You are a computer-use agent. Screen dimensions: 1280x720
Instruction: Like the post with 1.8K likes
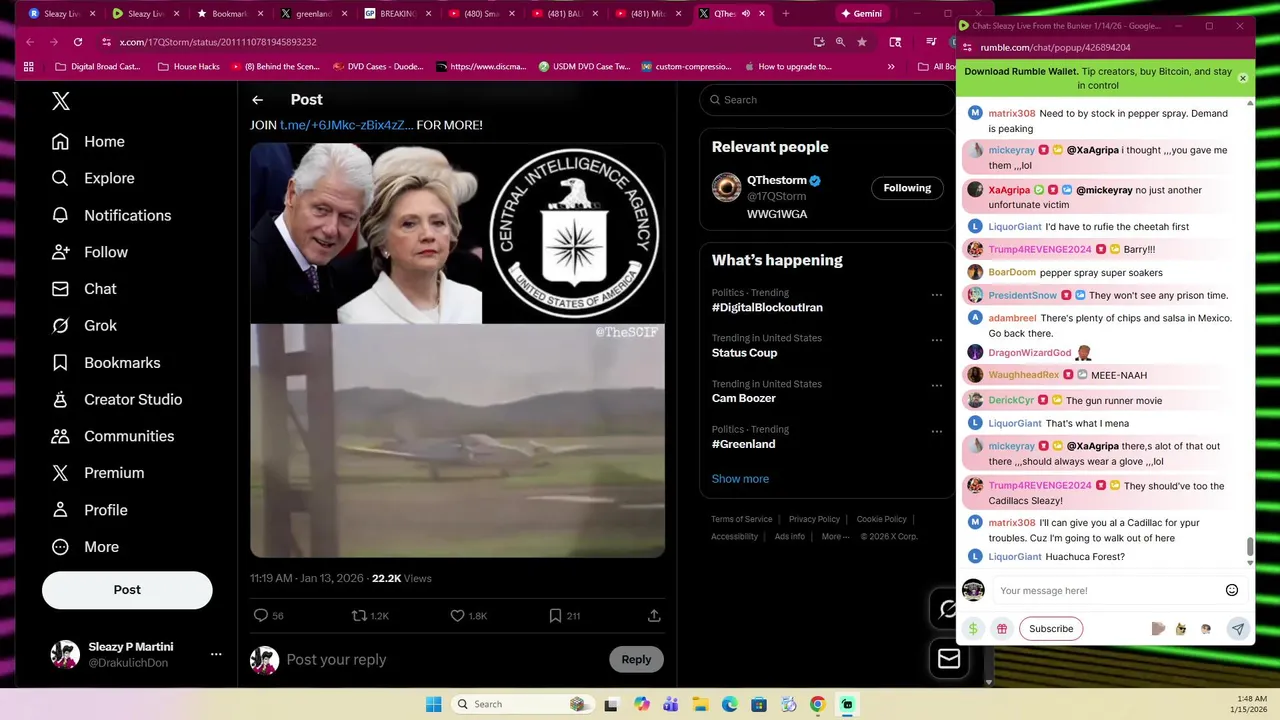468,616
